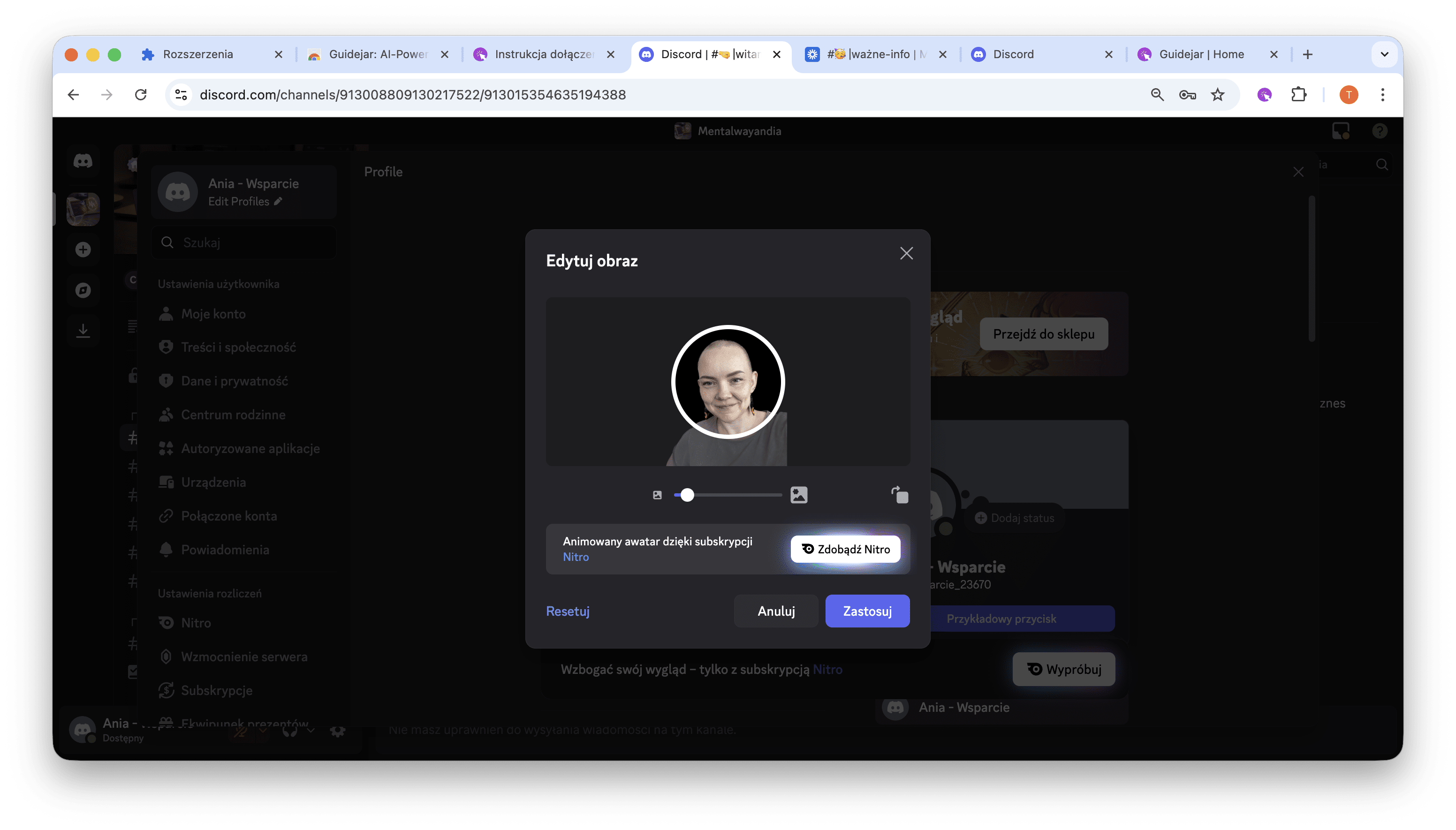Get Nitro with Zdobądź Nitro button
Image resolution: width=1456 pixels, height=830 pixels.
coord(845,549)
